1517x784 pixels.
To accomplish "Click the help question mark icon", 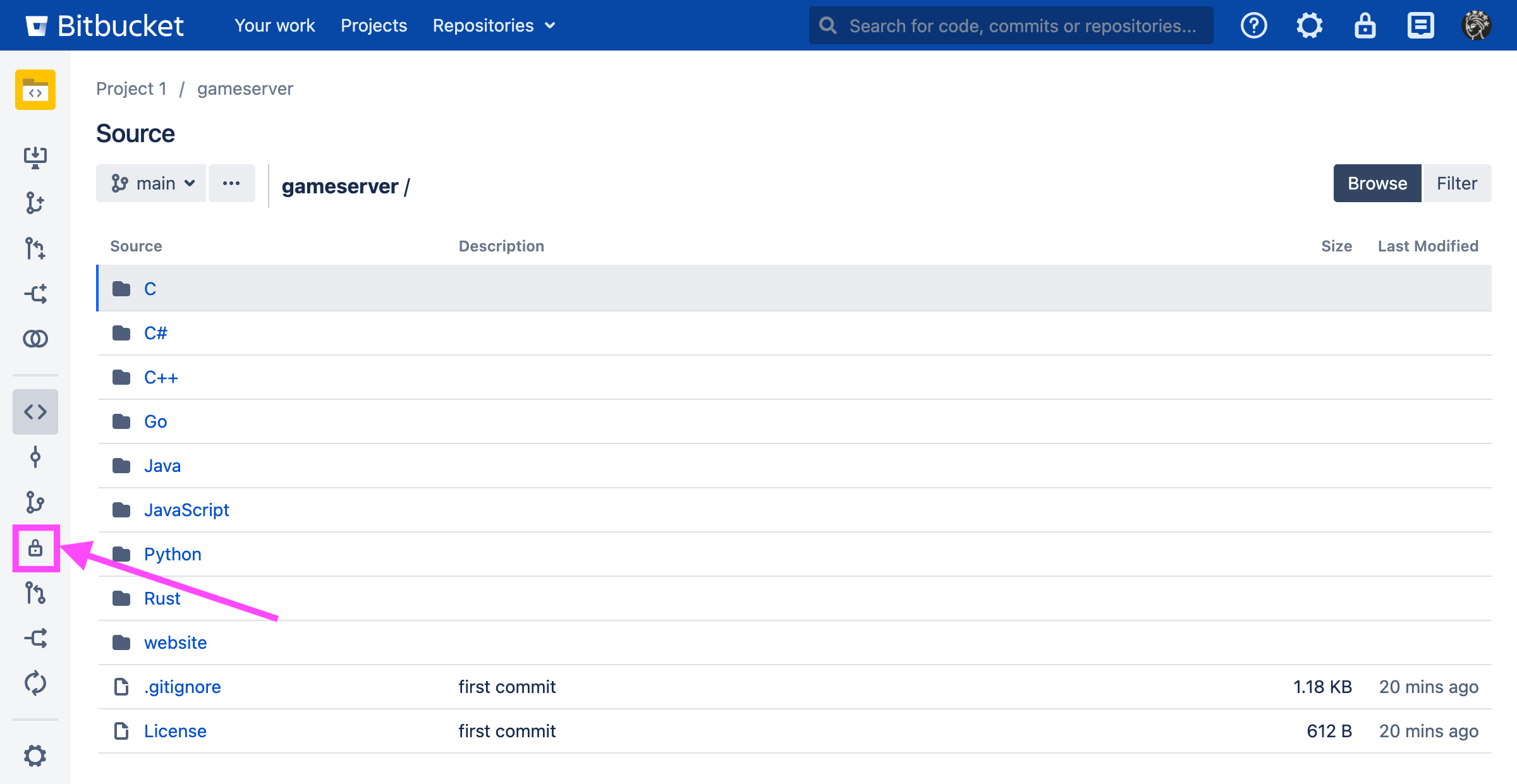I will pyautogui.click(x=1253, y=25).
